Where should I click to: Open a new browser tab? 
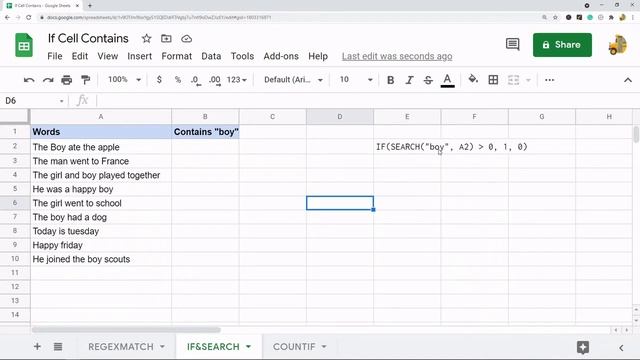coord(90,6)
